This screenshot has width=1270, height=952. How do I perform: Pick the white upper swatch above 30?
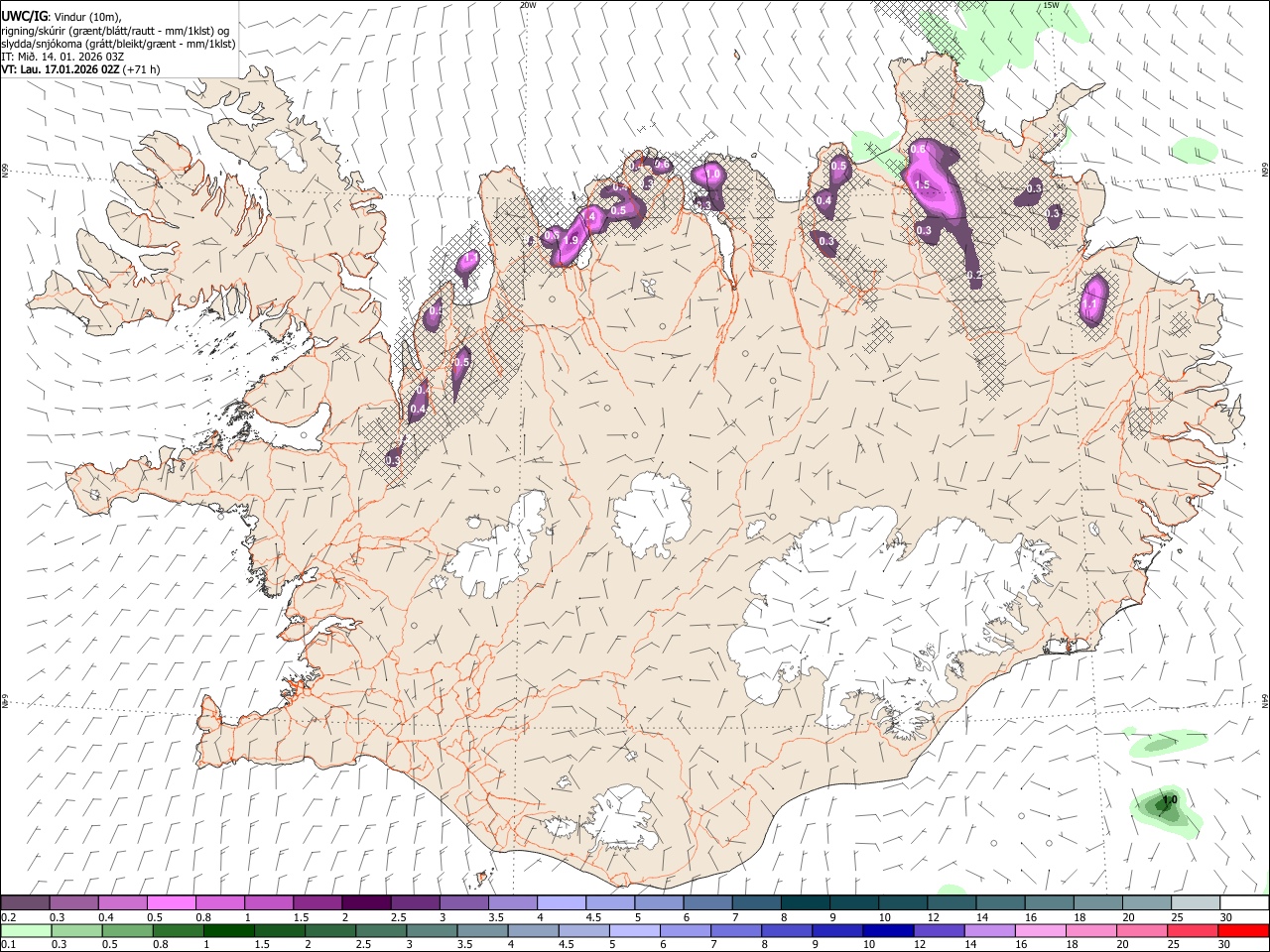click(1244, 902)
